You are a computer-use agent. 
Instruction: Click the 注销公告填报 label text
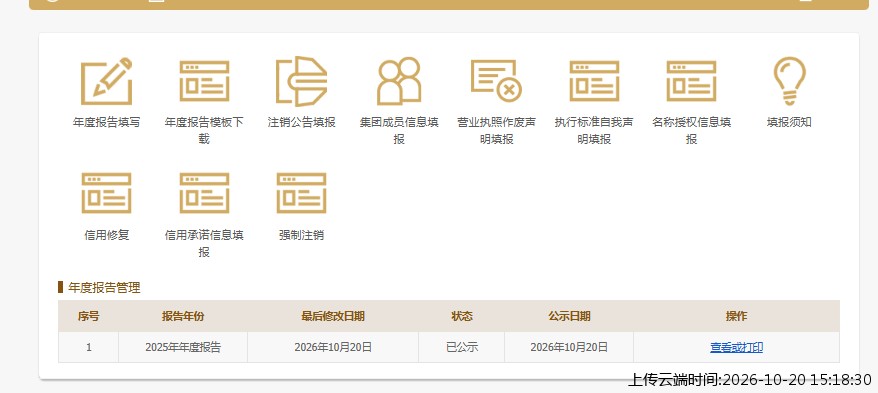tap(301, 122)
